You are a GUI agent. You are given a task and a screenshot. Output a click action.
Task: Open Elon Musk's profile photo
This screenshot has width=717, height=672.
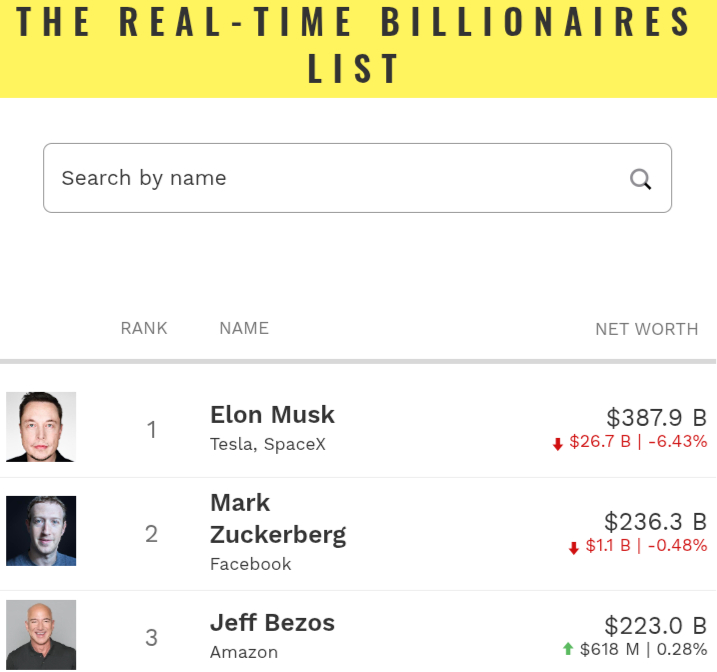[x=41, y=427]
